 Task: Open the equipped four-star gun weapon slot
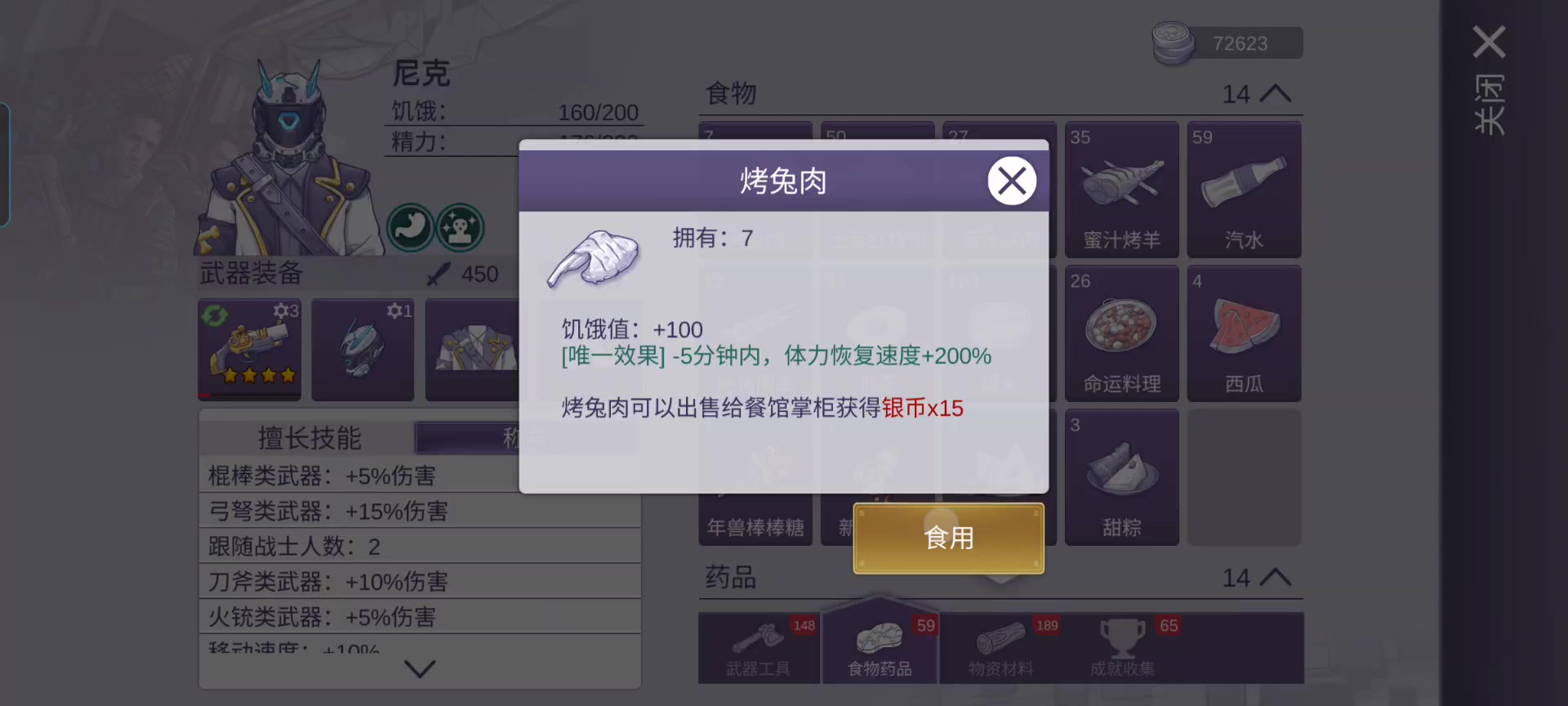(250, 350)
